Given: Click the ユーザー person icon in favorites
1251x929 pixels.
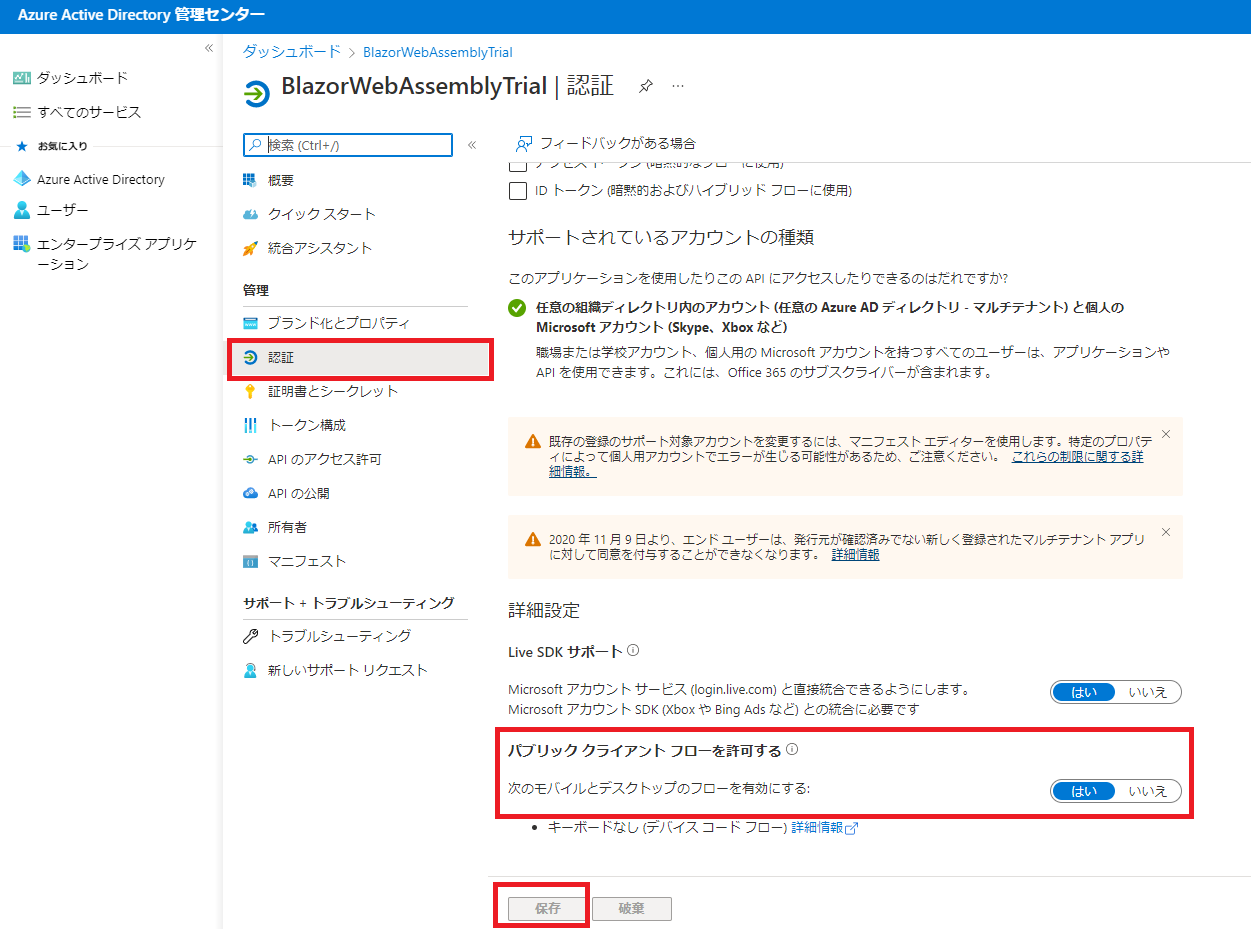Looking at the screenshot, I should click(22, 210).
